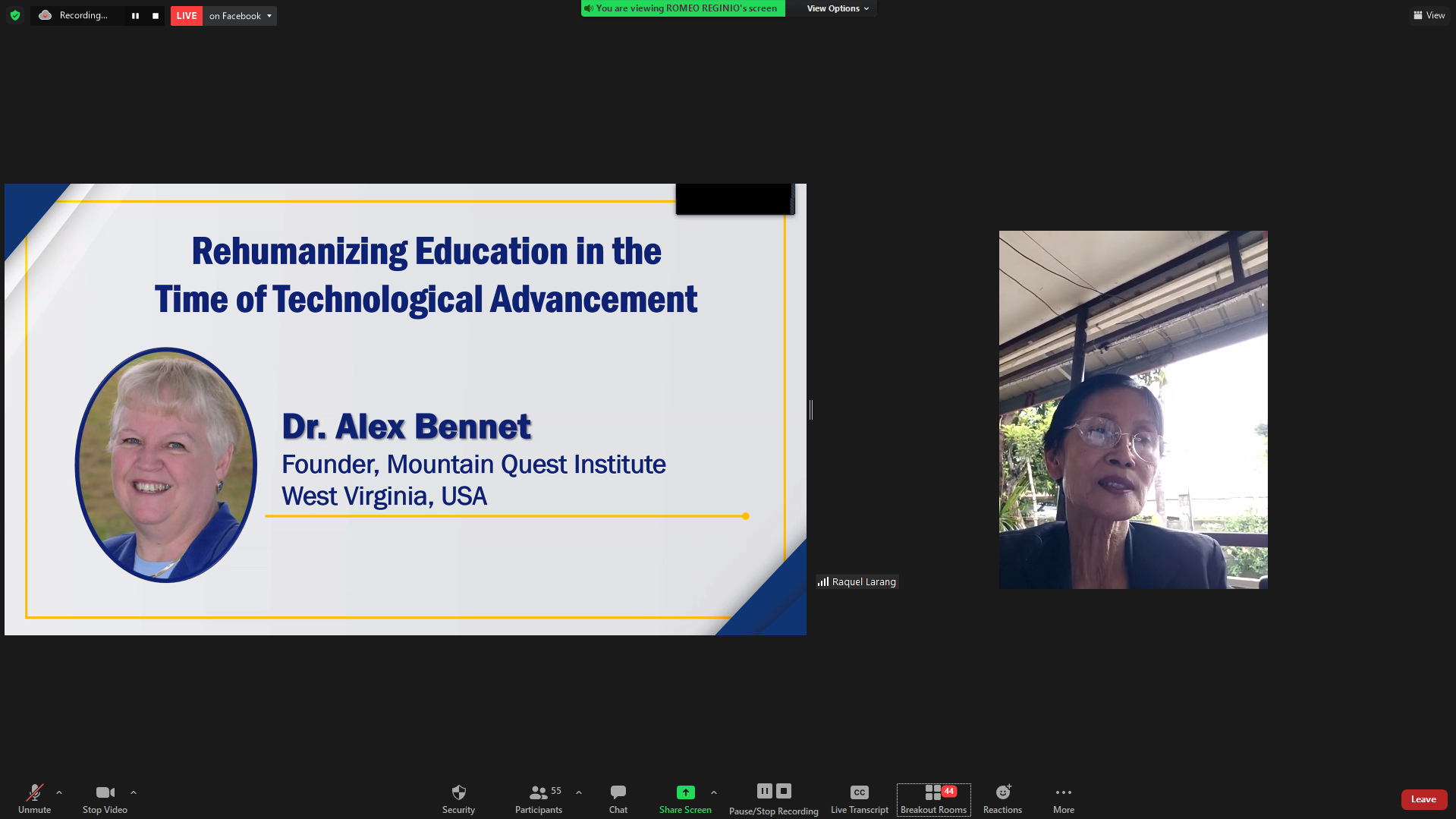Open the View Options dropdown
The image size is (1456, 819).
coord(838,8)
